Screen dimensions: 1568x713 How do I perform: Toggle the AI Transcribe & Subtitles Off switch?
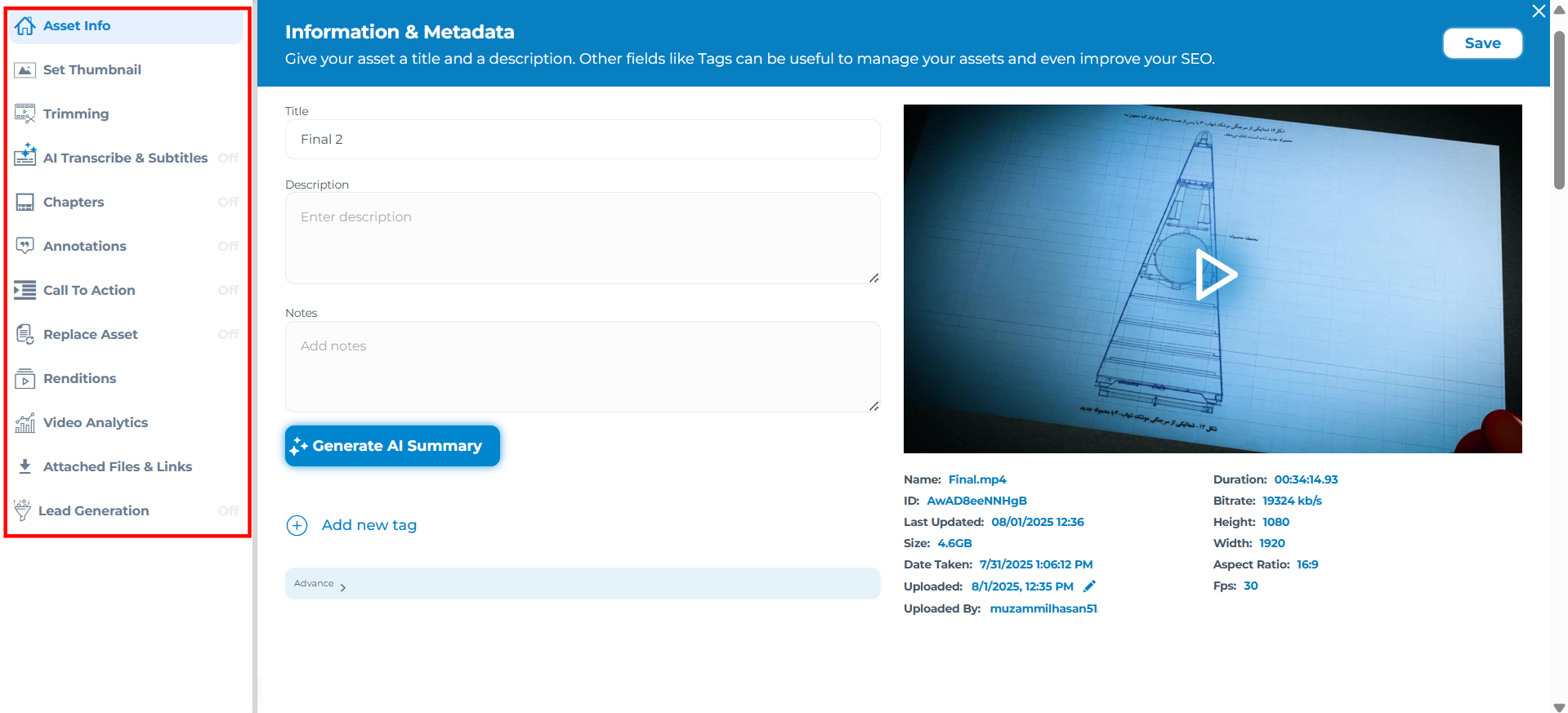229,158
